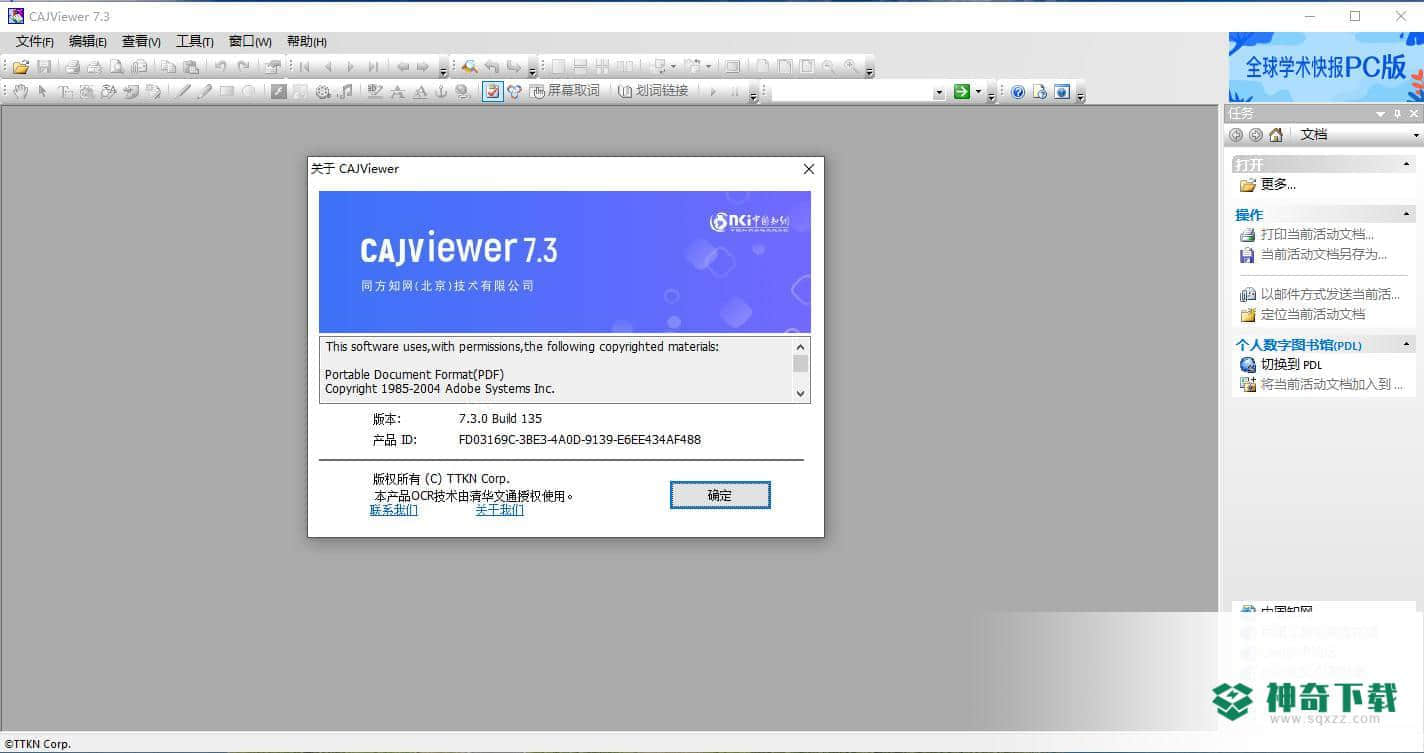This screenshot has height=753, width=1424.
Task: Open the 文件(F) menu
Action: click(35, 42)
